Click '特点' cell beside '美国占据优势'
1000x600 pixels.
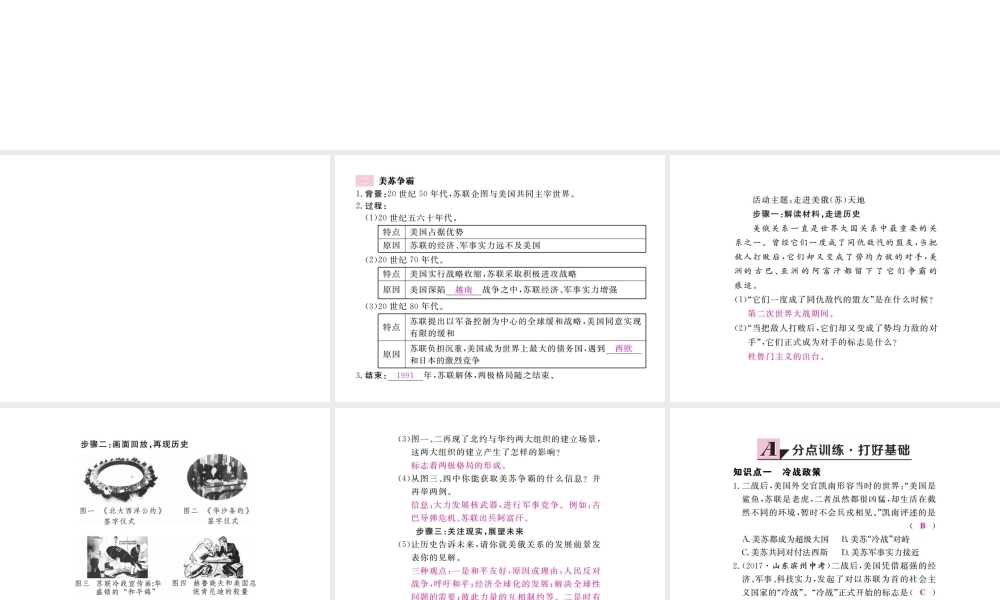pyautogui.click(x=392, y=232)
